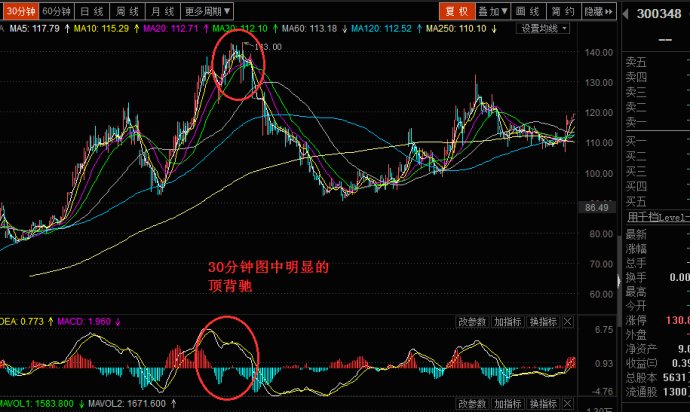Click the 卖五 order row
Viewport: 690px width, 412px height.
coord(657,62)
